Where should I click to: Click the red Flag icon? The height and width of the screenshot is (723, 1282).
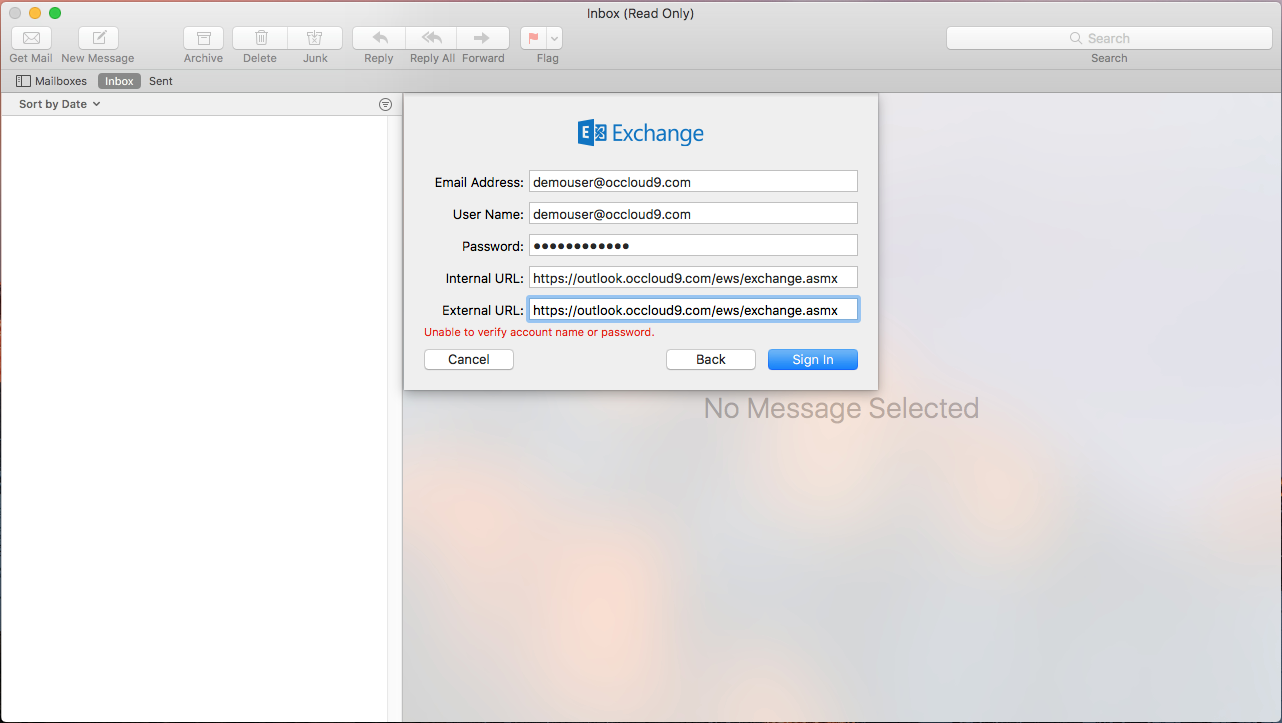pos(533,38)
